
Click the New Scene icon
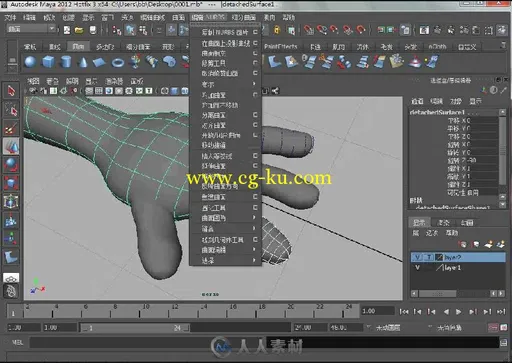pyautogui.click(x=67, y=30)
